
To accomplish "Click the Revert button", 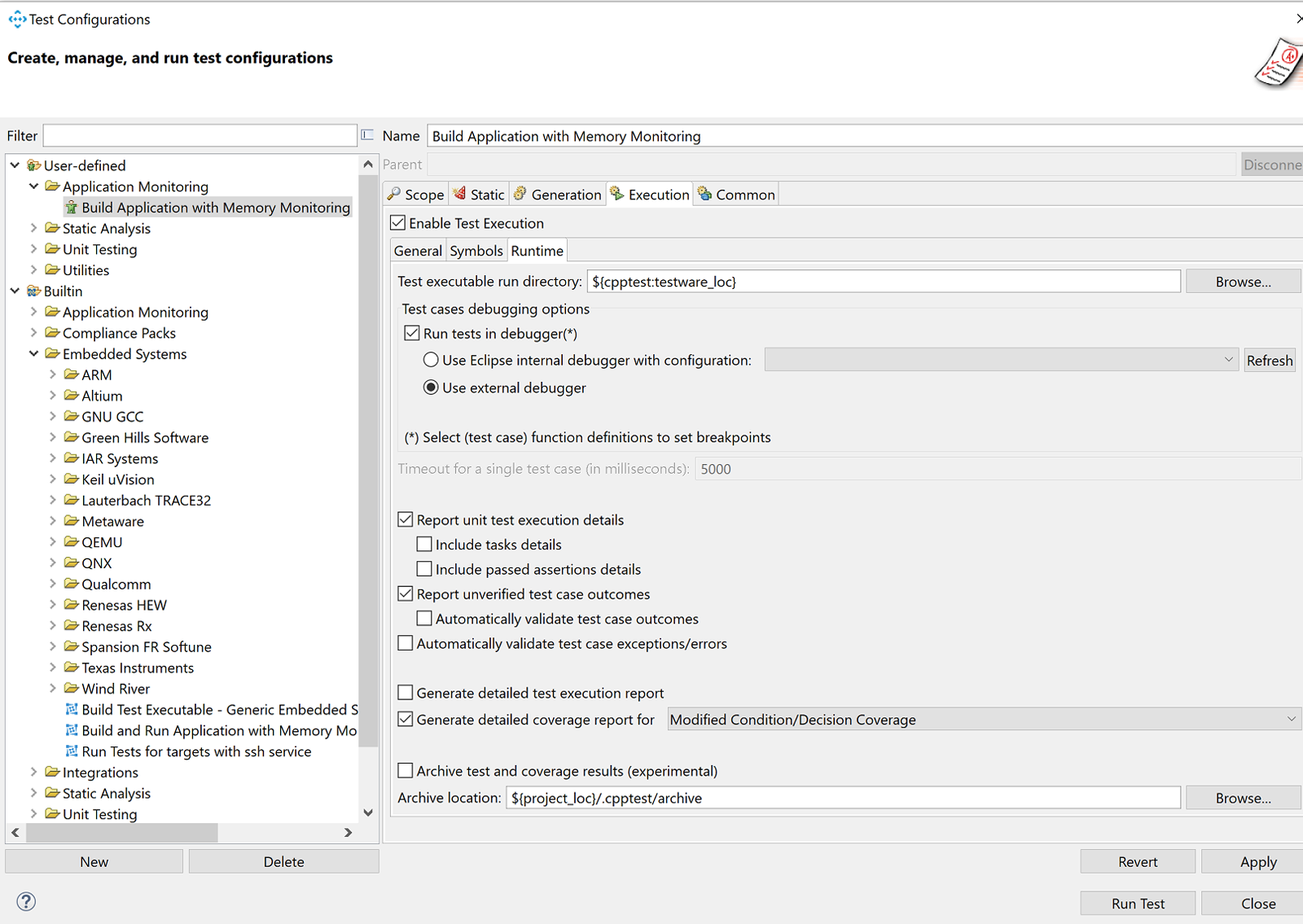I will pos(1138,861).
